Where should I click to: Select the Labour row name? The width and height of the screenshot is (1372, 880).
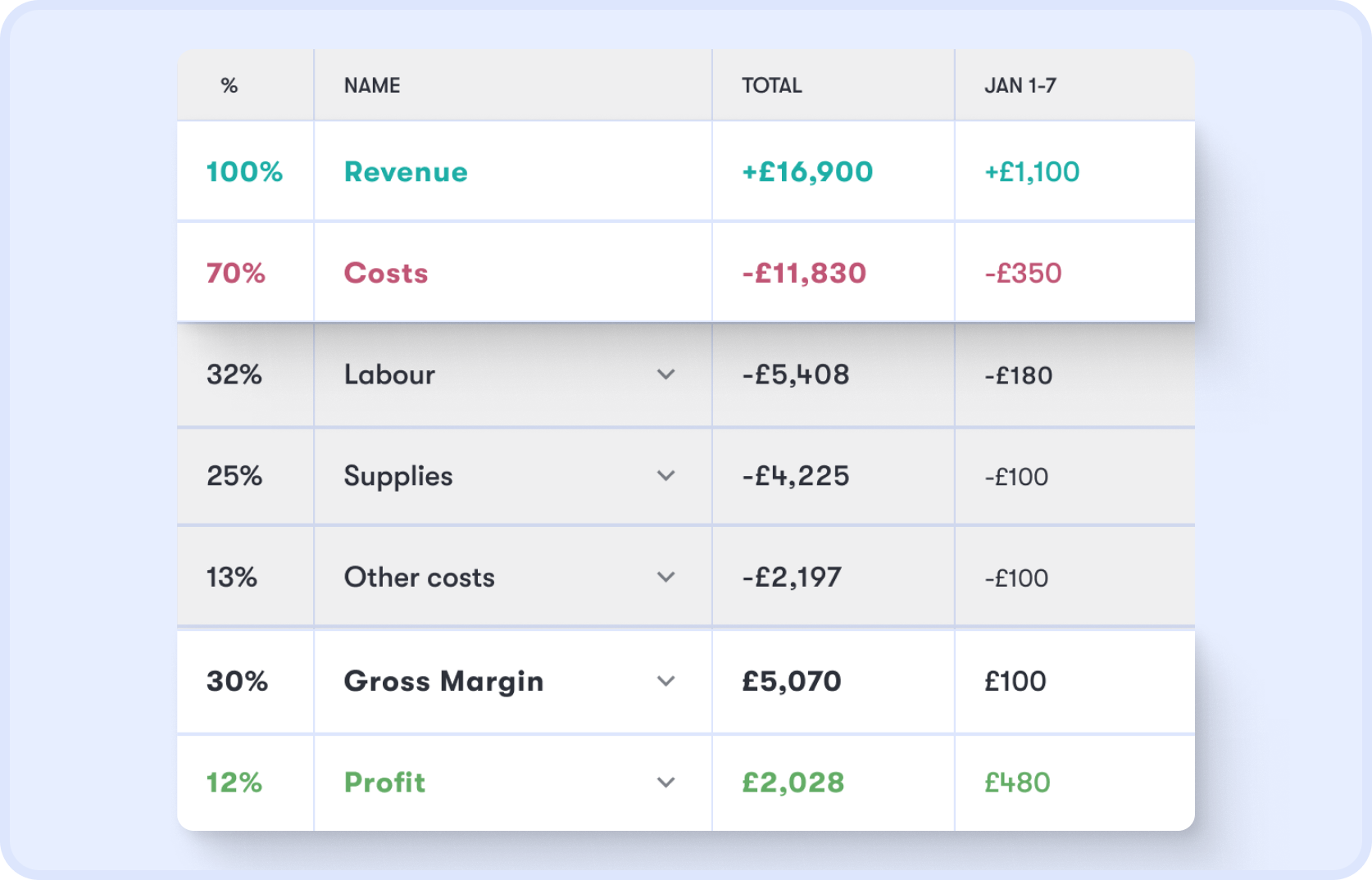388,374
